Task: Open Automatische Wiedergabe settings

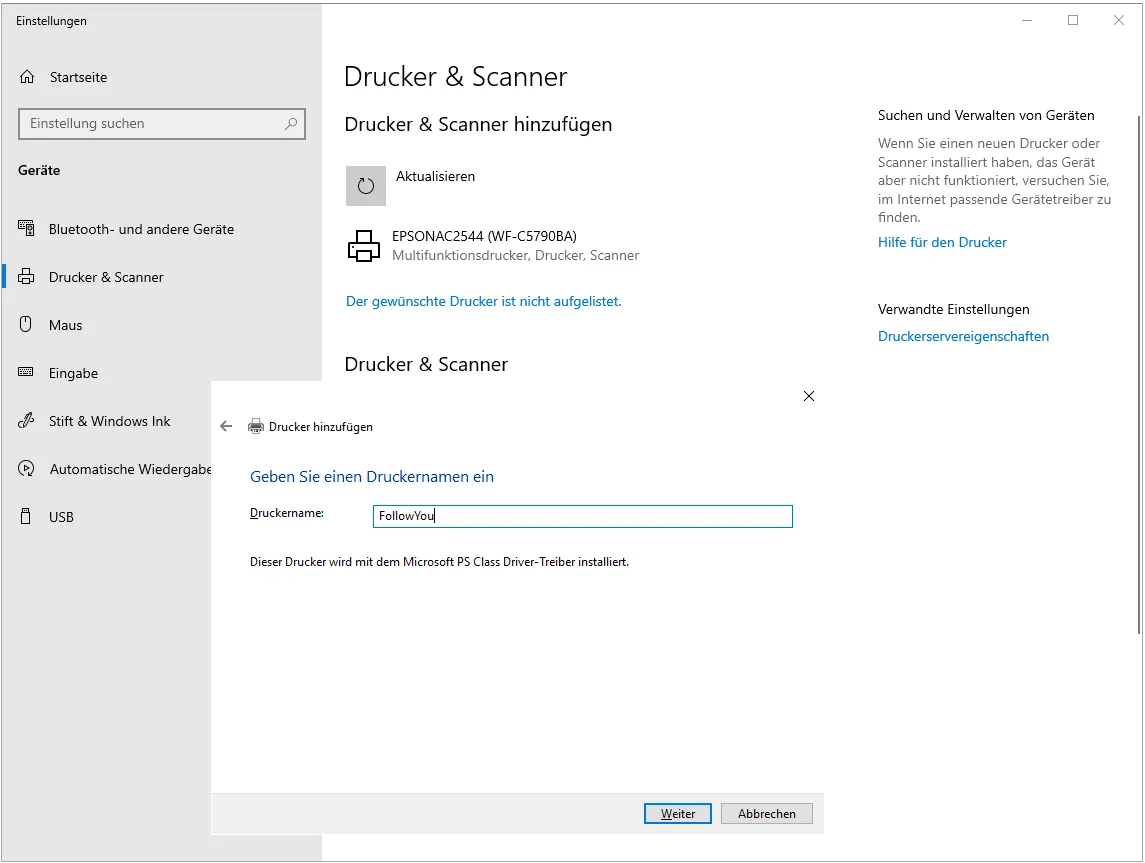Action: click(130, 469)
